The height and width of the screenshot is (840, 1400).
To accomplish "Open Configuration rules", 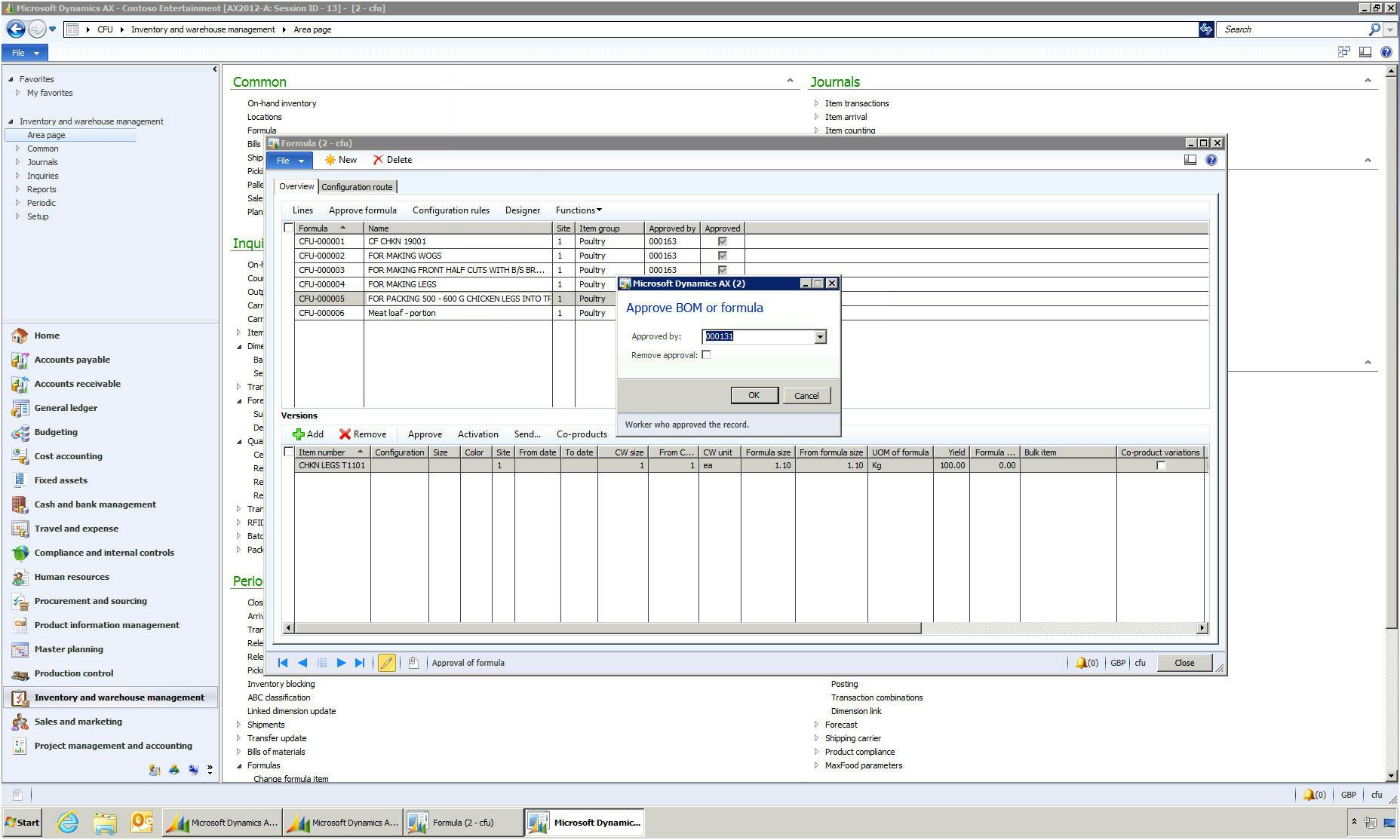I will click(450, 210).
